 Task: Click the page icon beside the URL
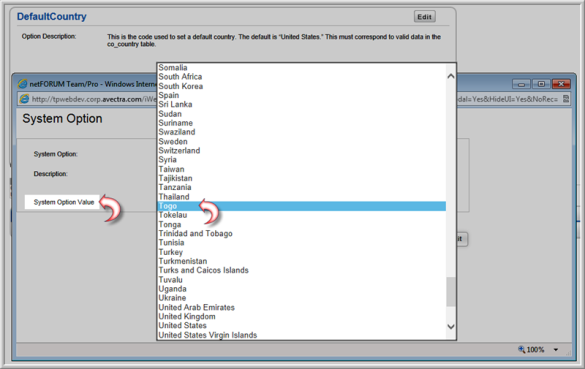[x=25, y=99]
